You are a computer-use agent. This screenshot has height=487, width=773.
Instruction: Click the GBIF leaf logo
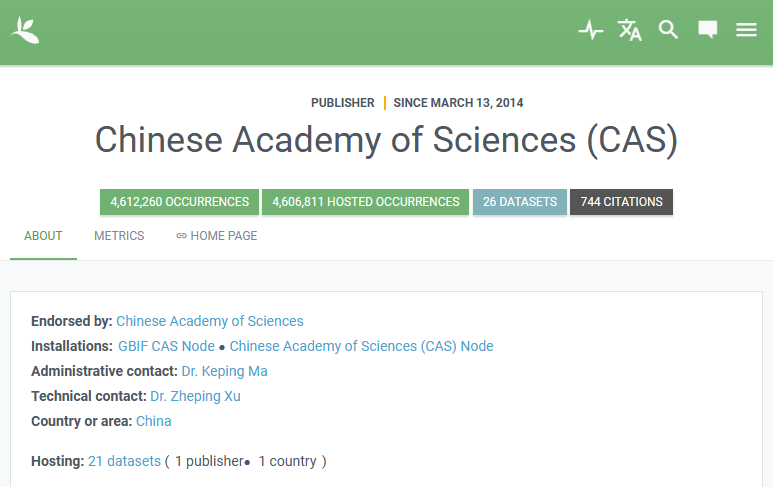point(25,30)
